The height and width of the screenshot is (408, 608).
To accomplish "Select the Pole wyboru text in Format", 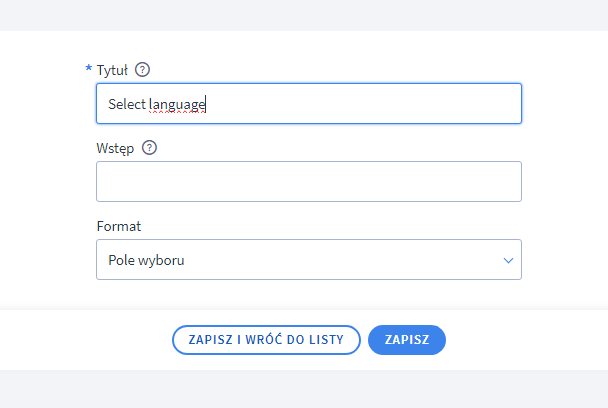I will coord(146,260).
